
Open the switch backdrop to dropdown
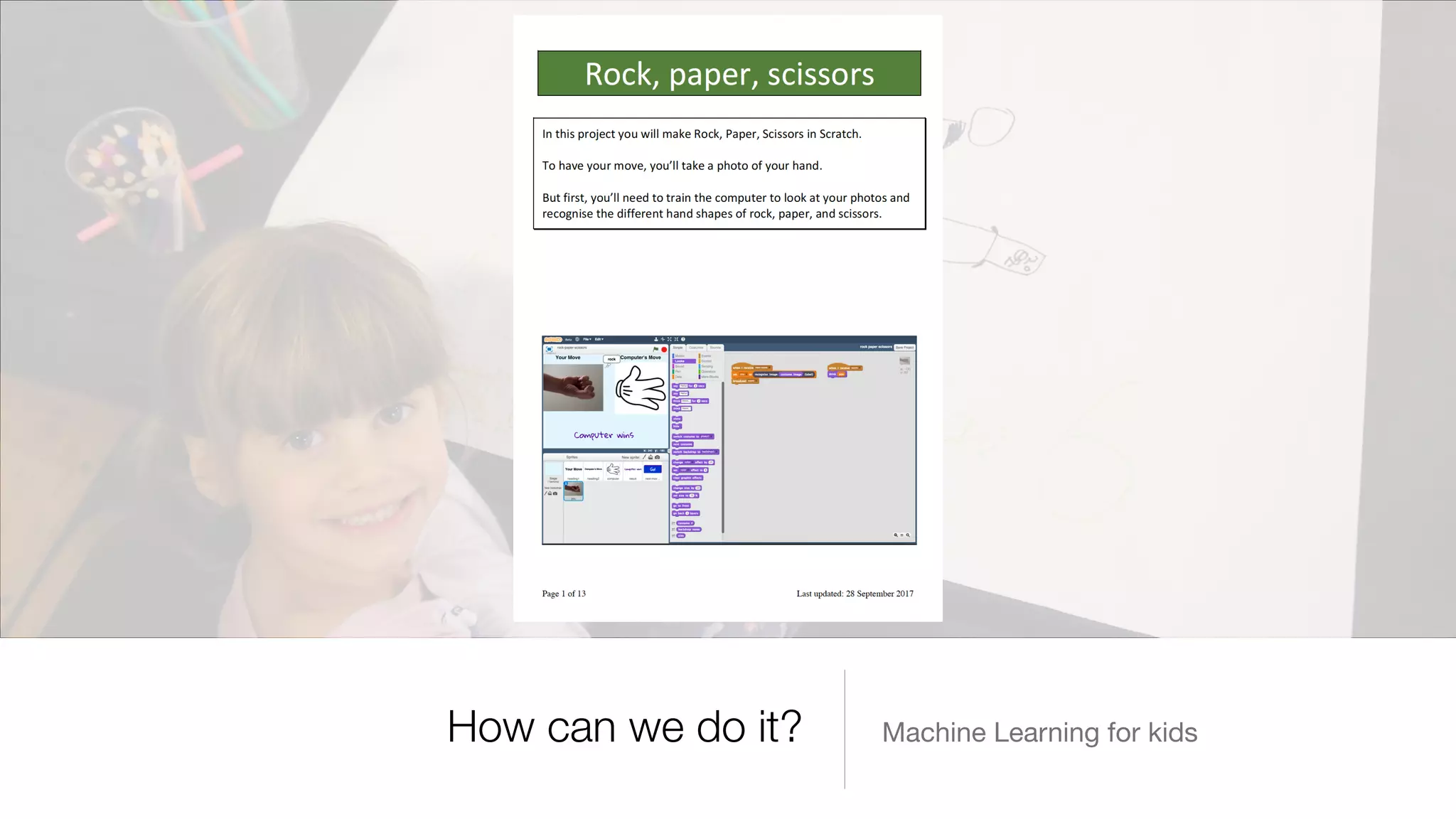710,451
